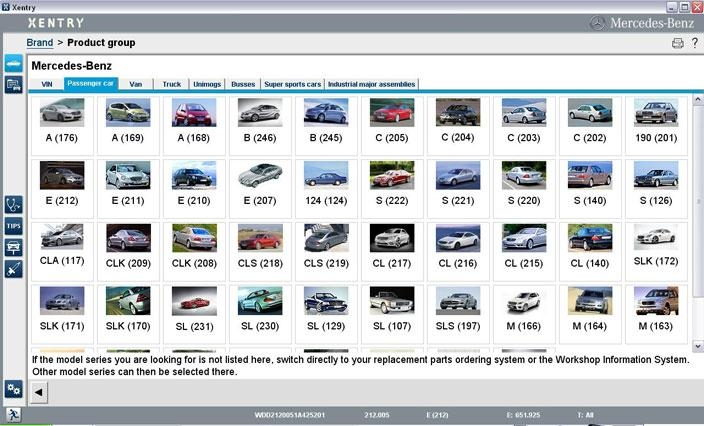Switch to the VIN tab

(47, 84)
